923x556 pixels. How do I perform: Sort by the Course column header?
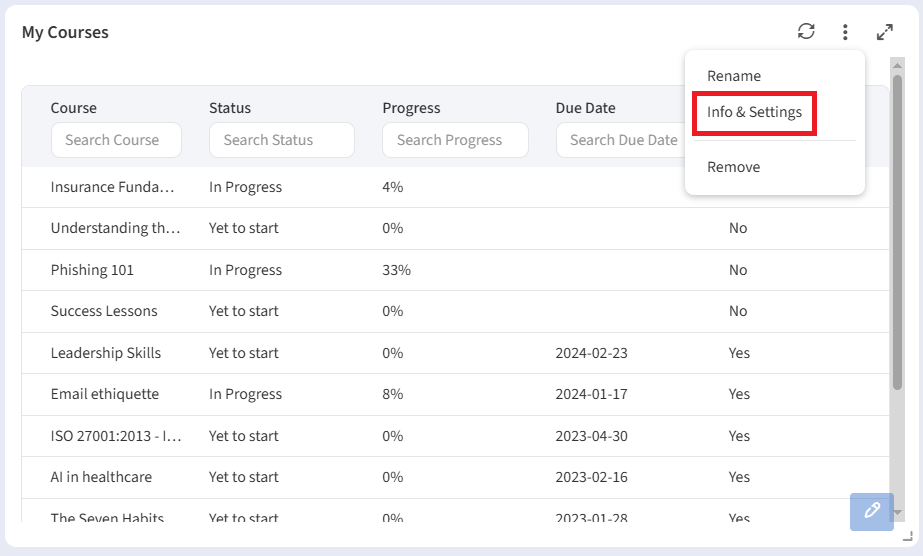pos(74,108)
